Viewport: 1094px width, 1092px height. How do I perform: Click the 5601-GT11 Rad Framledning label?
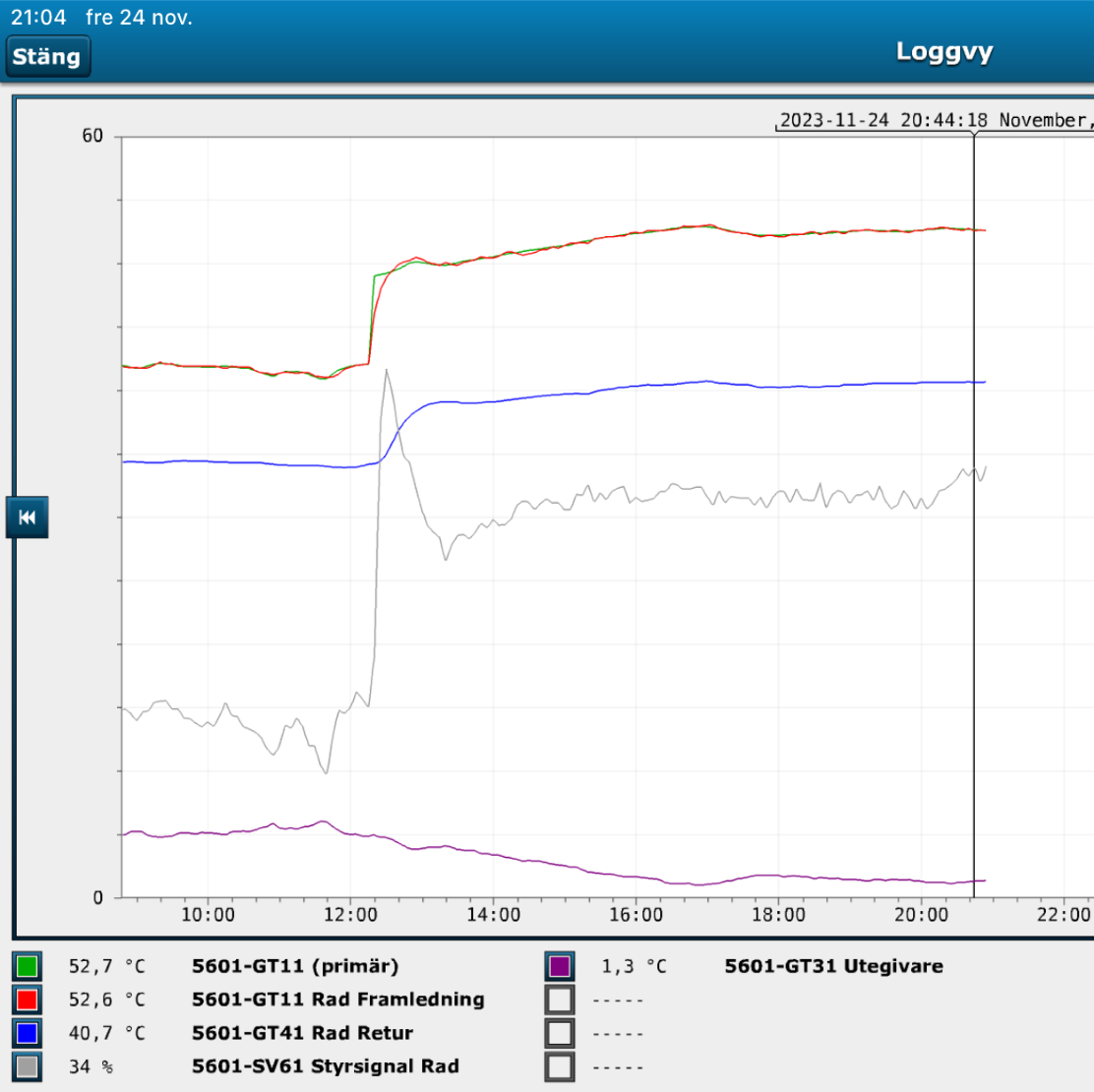[337, 1000]
